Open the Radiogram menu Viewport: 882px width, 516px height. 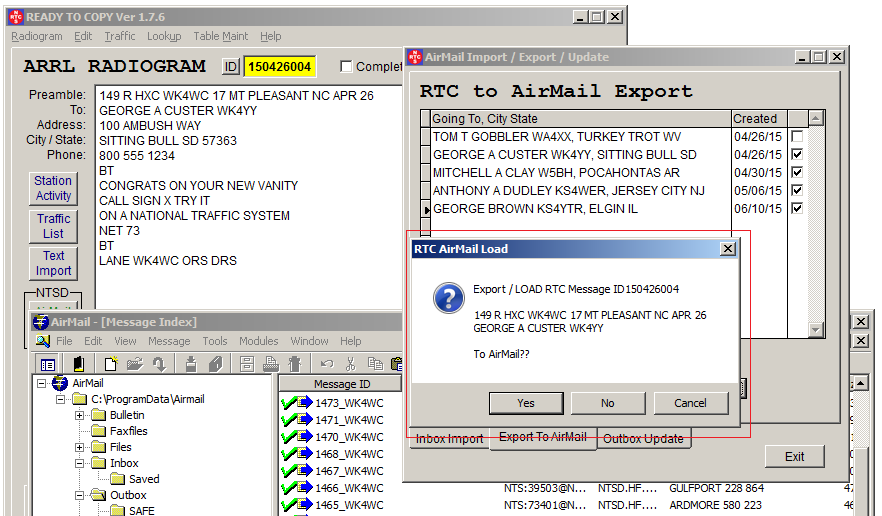[37, 36]
